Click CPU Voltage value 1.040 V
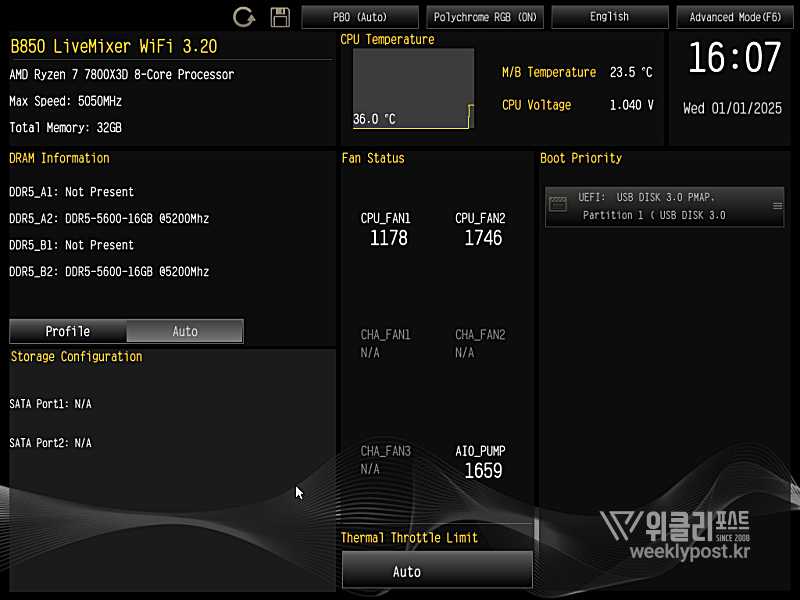The height and width of the screenshot is (600, 800). 632,105
